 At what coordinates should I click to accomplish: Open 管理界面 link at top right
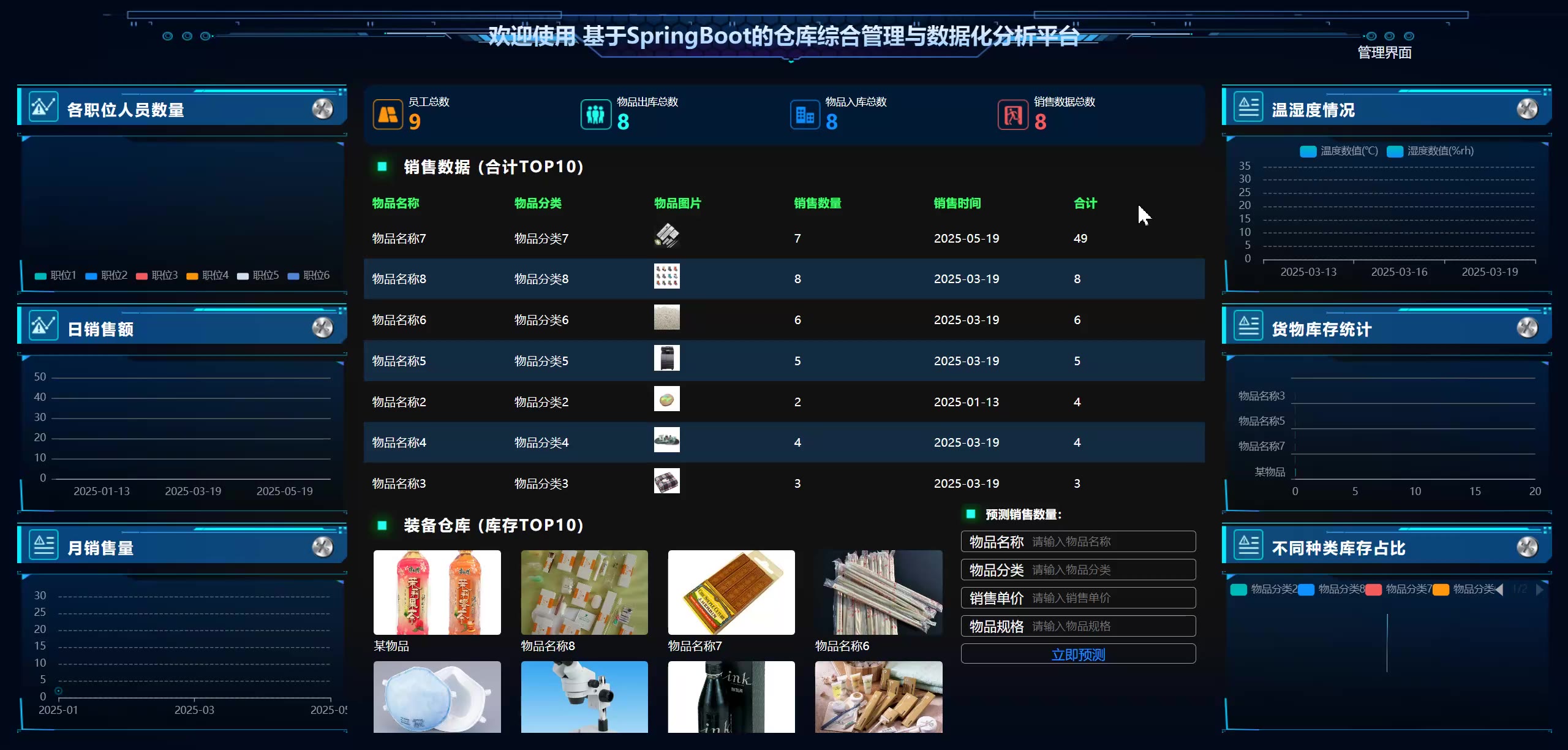(1384, 53)
